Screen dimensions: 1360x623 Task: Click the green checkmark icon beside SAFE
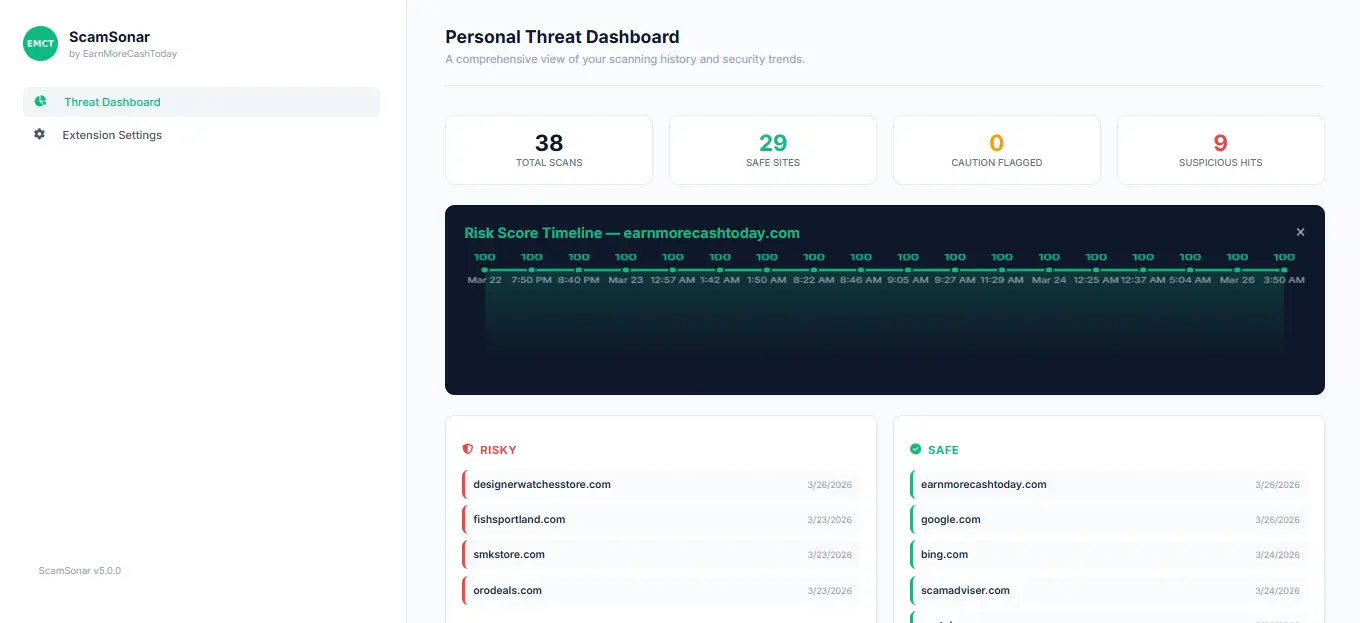[915, 450]
